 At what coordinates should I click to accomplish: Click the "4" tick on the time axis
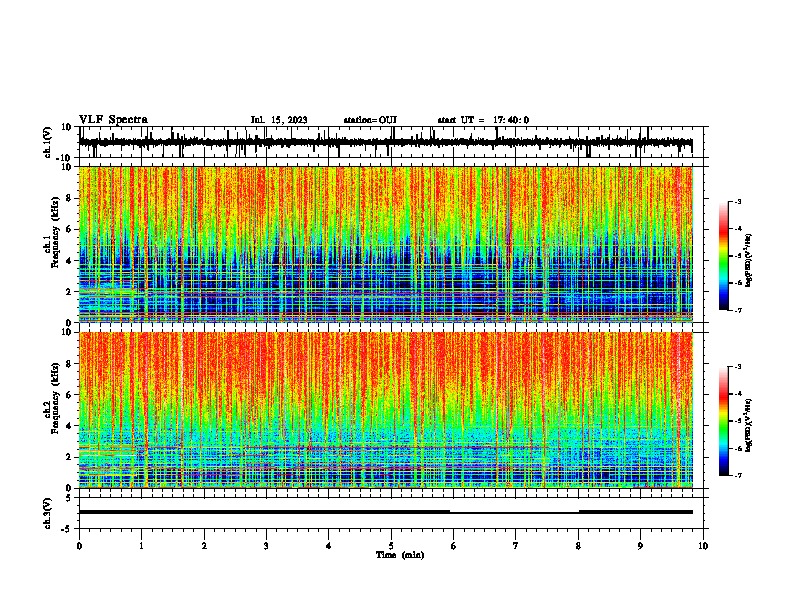click(x=329, y=546)
